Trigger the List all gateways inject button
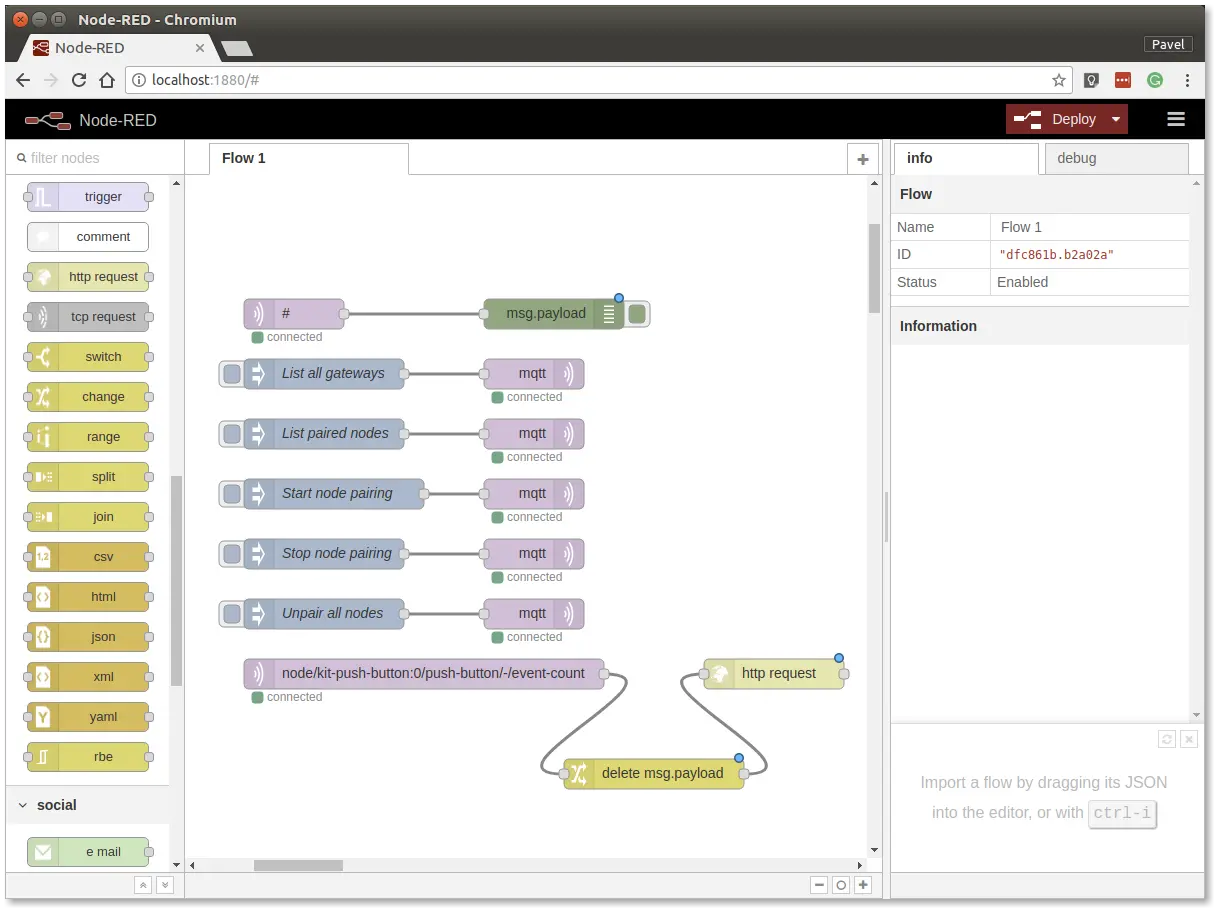The image size is (1214, 908). pos(232,374)
